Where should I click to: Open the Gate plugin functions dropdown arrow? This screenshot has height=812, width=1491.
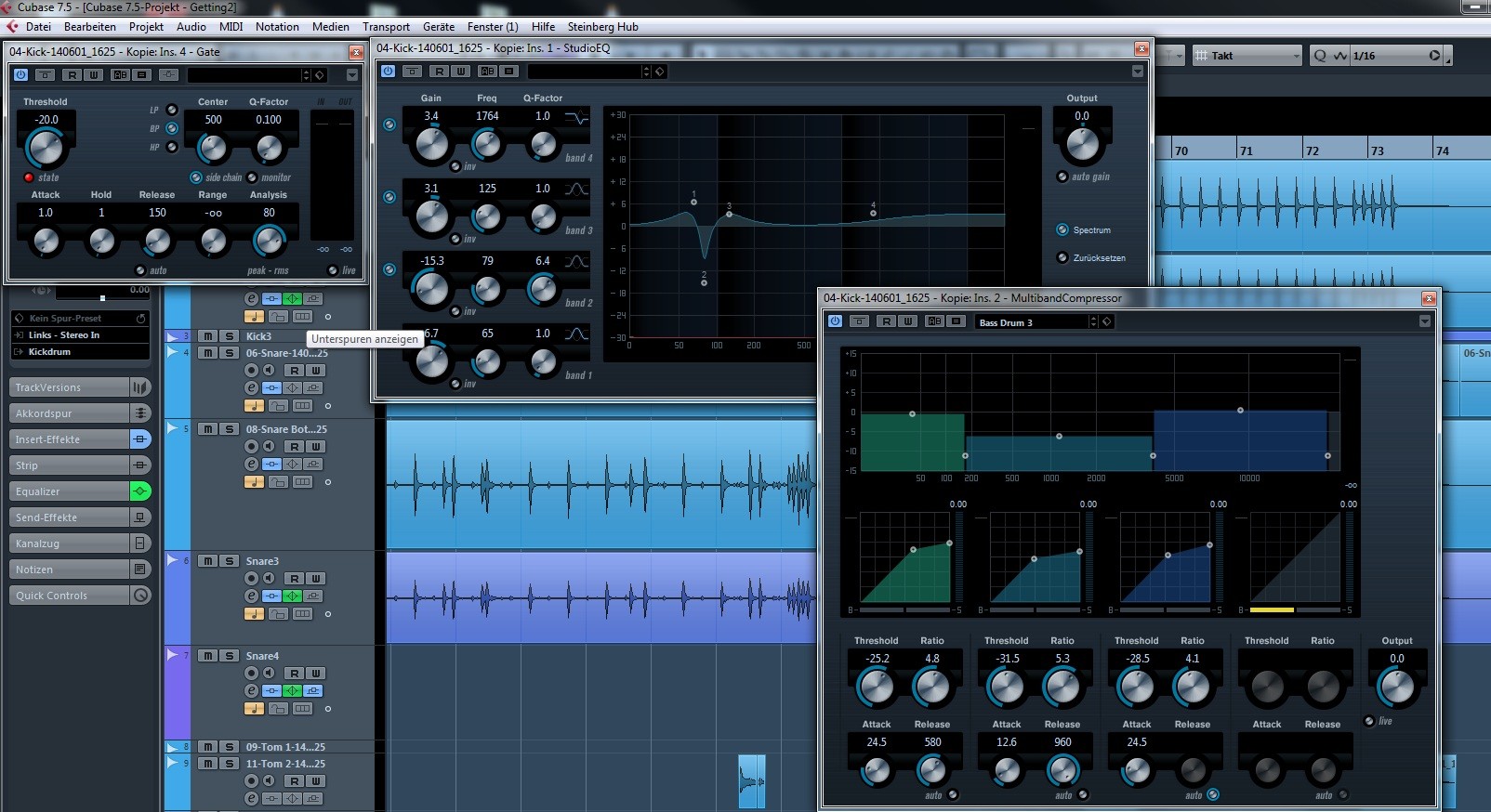(352, 74)
